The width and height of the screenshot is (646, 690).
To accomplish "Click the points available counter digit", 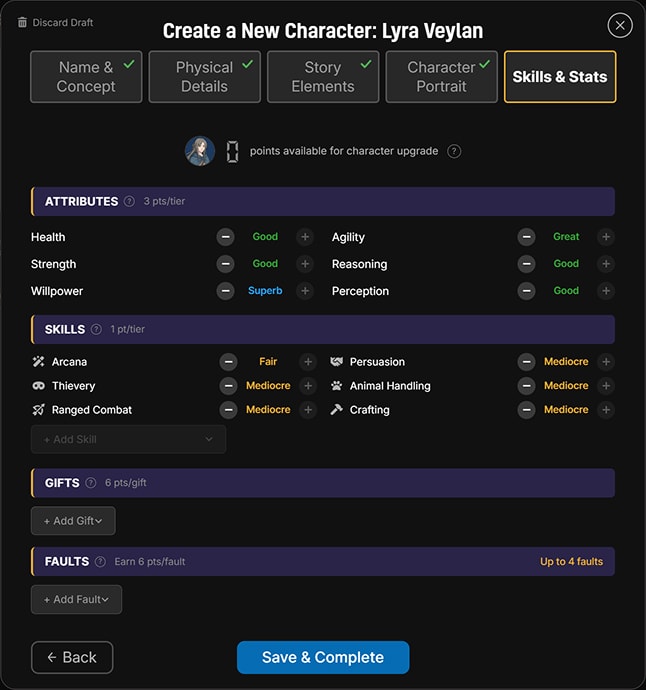I will [x=232, y=152].
